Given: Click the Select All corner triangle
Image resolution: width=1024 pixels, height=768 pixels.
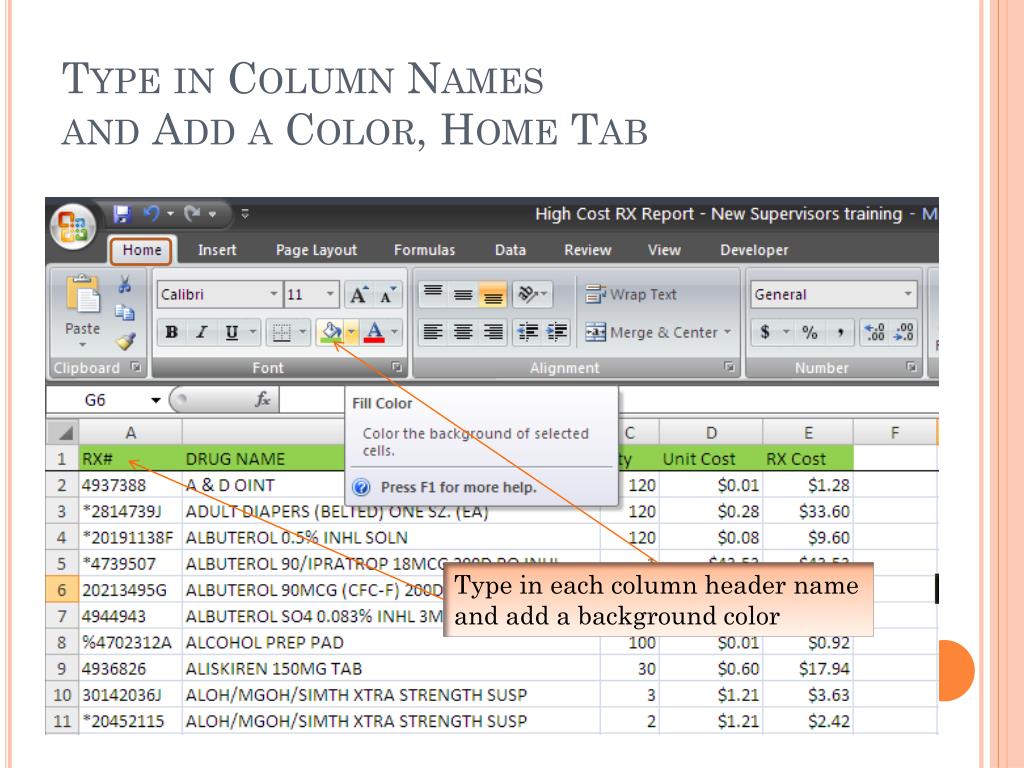Looking at the screenshot, I should [63, 432].
